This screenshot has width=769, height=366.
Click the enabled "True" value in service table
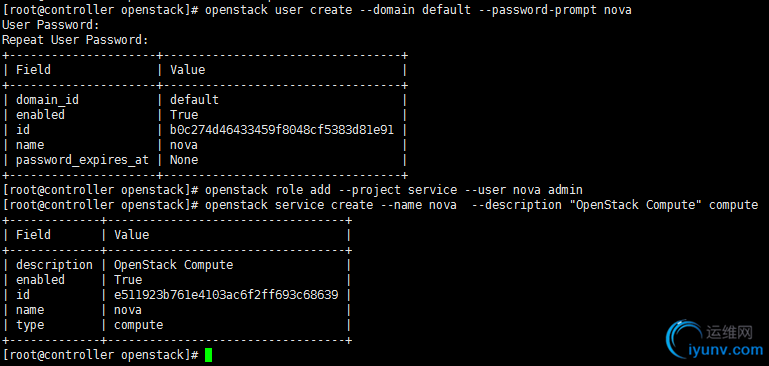coord(128,280)
